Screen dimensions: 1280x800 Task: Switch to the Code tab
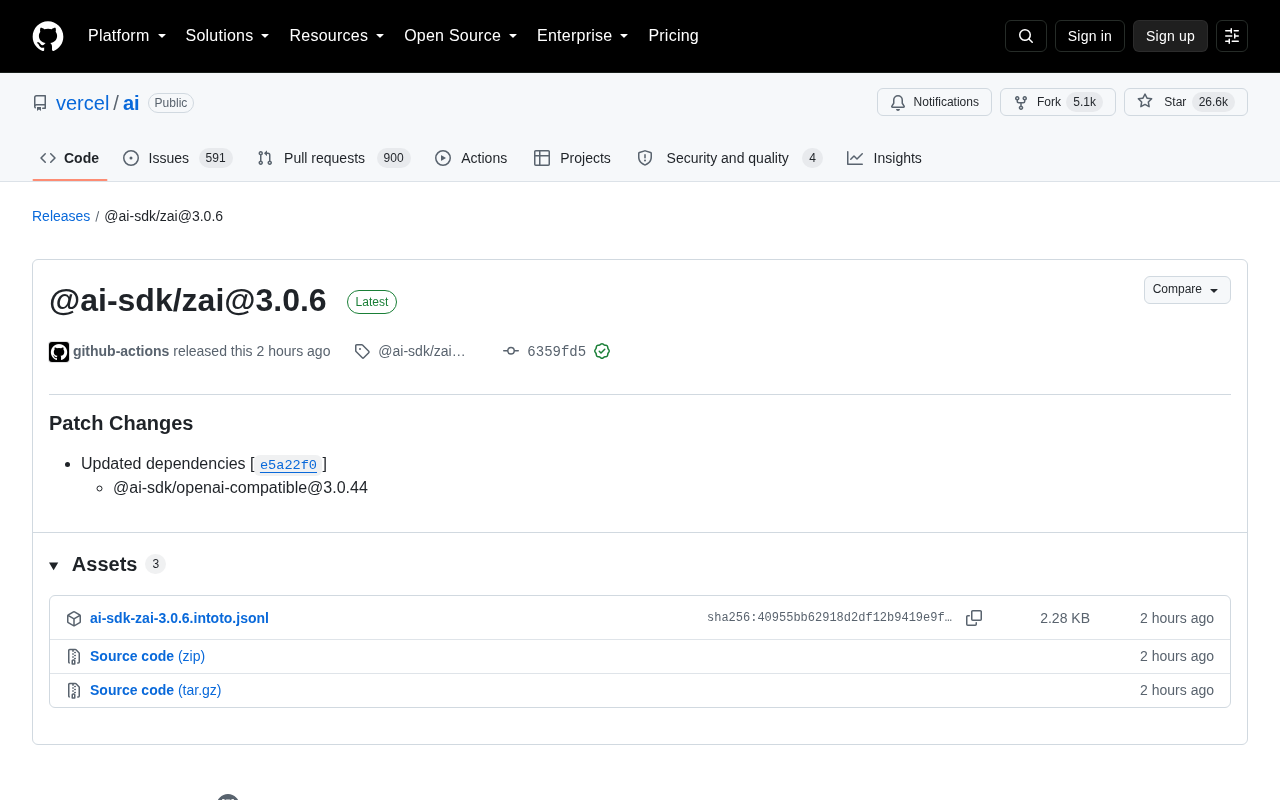pos(70,158)
